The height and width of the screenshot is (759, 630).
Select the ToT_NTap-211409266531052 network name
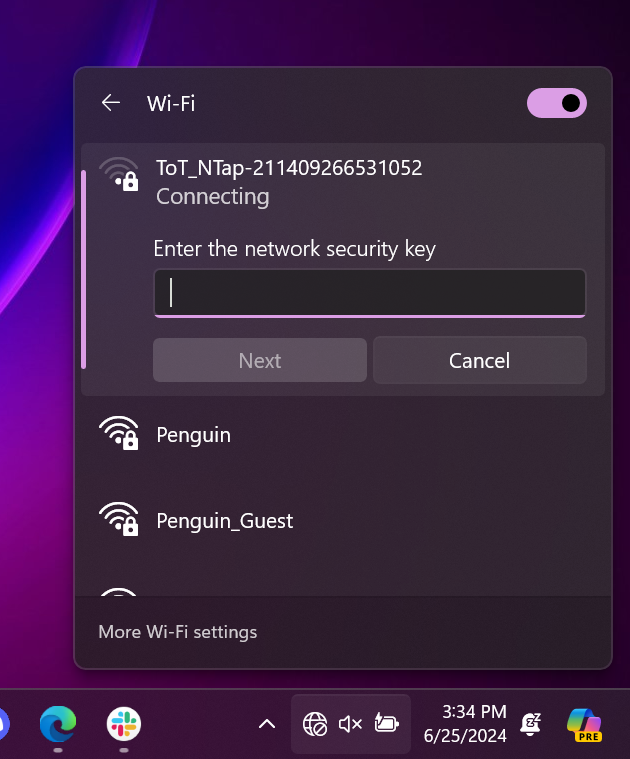(x=289, y=168)
